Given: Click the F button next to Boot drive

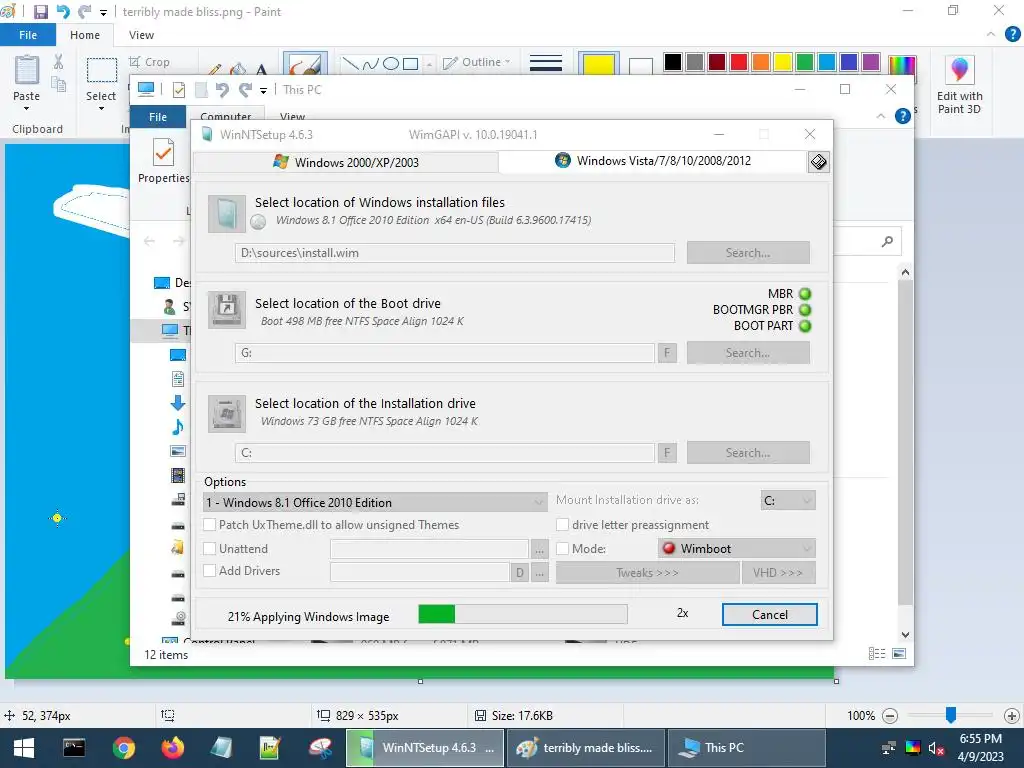Looking at the screenshot, I should [667, 353].
